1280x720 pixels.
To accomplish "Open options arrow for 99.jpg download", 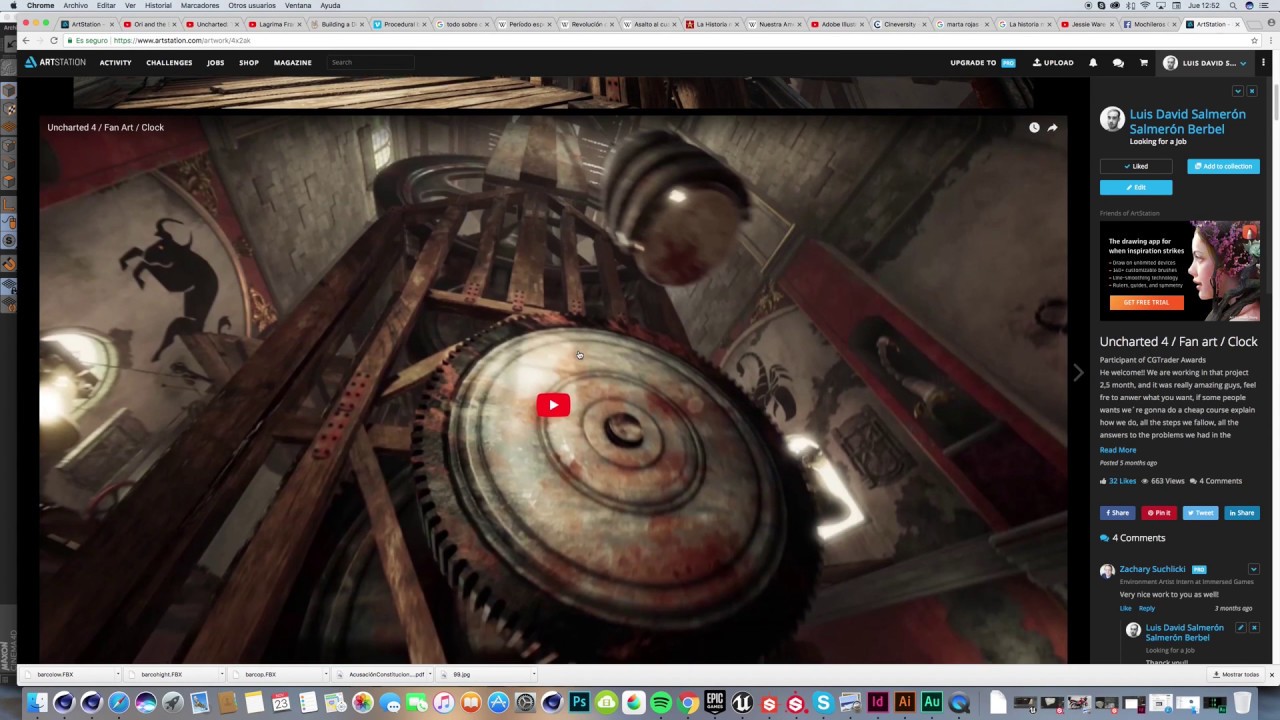I will point(532,674).
